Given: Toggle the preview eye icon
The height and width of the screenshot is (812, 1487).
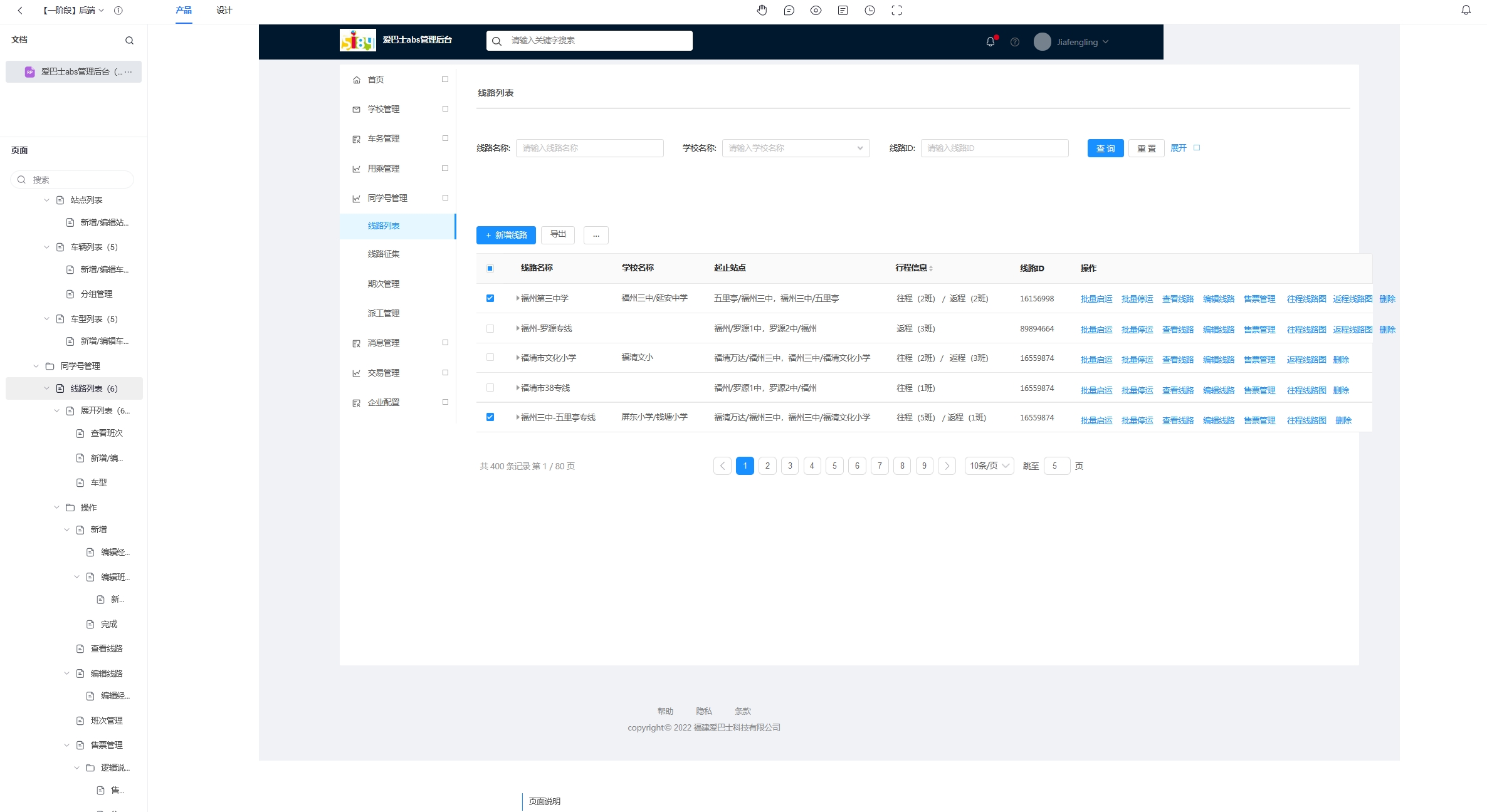Looking at the screenshot, I should (816, 10).
